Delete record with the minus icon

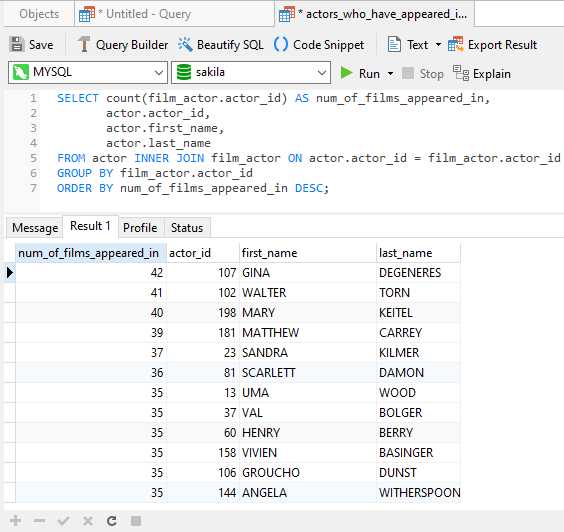[40, 520]
